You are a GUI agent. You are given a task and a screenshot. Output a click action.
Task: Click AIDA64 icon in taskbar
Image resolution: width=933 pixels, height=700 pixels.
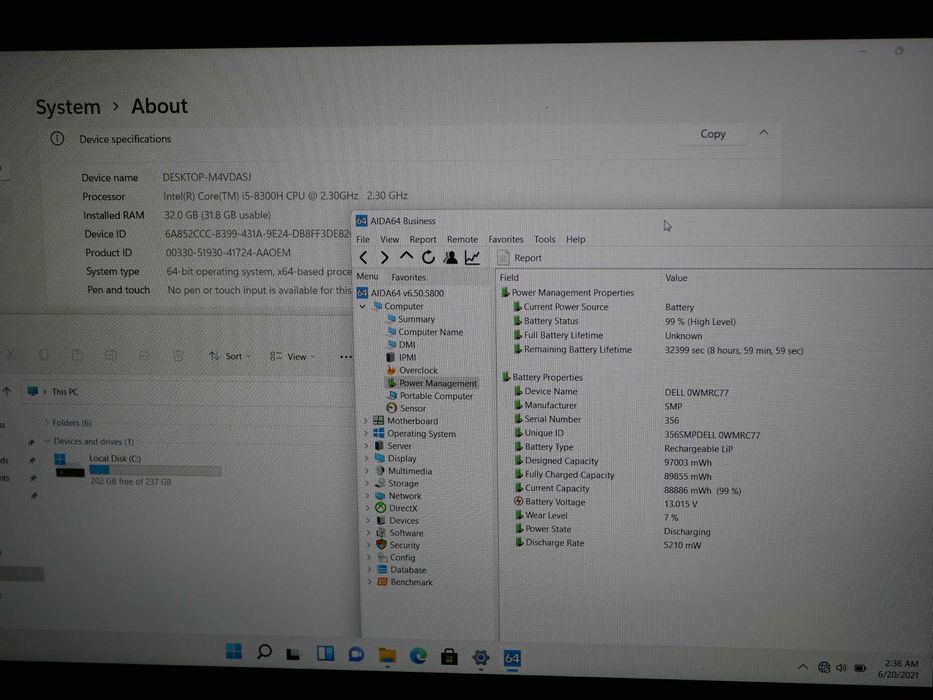512,658
